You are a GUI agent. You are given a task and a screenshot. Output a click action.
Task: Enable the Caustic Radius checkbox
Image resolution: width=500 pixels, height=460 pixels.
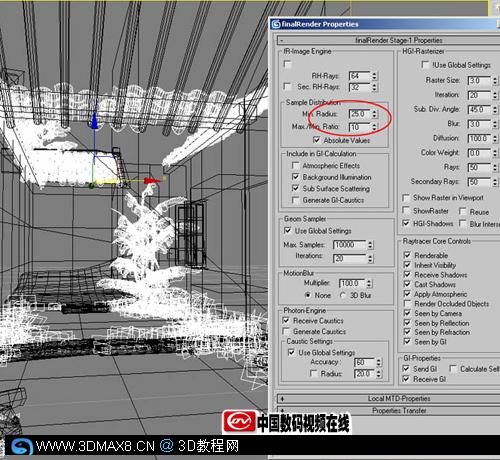(313, 373)
